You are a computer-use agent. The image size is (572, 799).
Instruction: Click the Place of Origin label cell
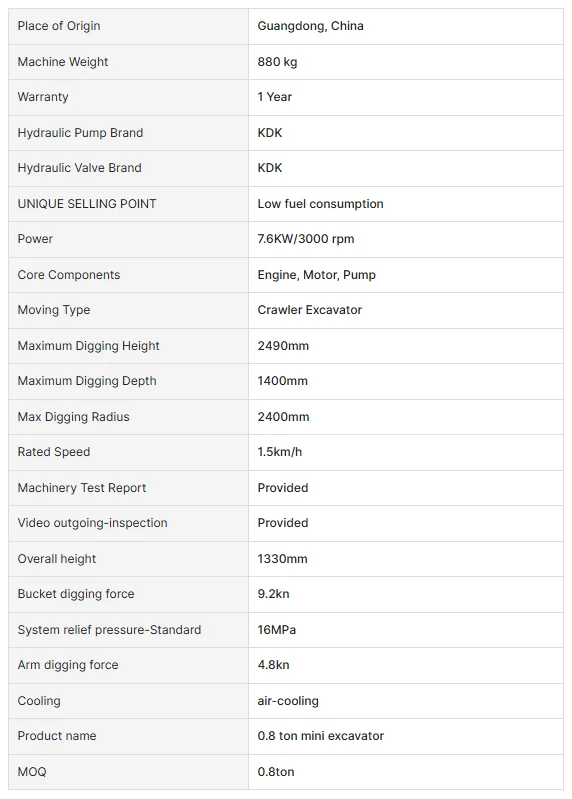(x=128, y=26)
